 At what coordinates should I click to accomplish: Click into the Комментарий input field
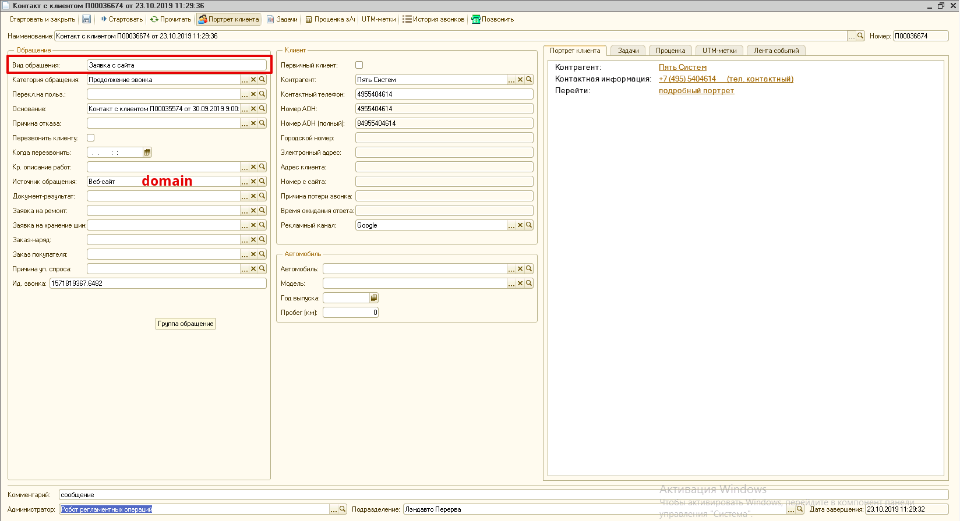pyautogui.click(x=500, y=494)
